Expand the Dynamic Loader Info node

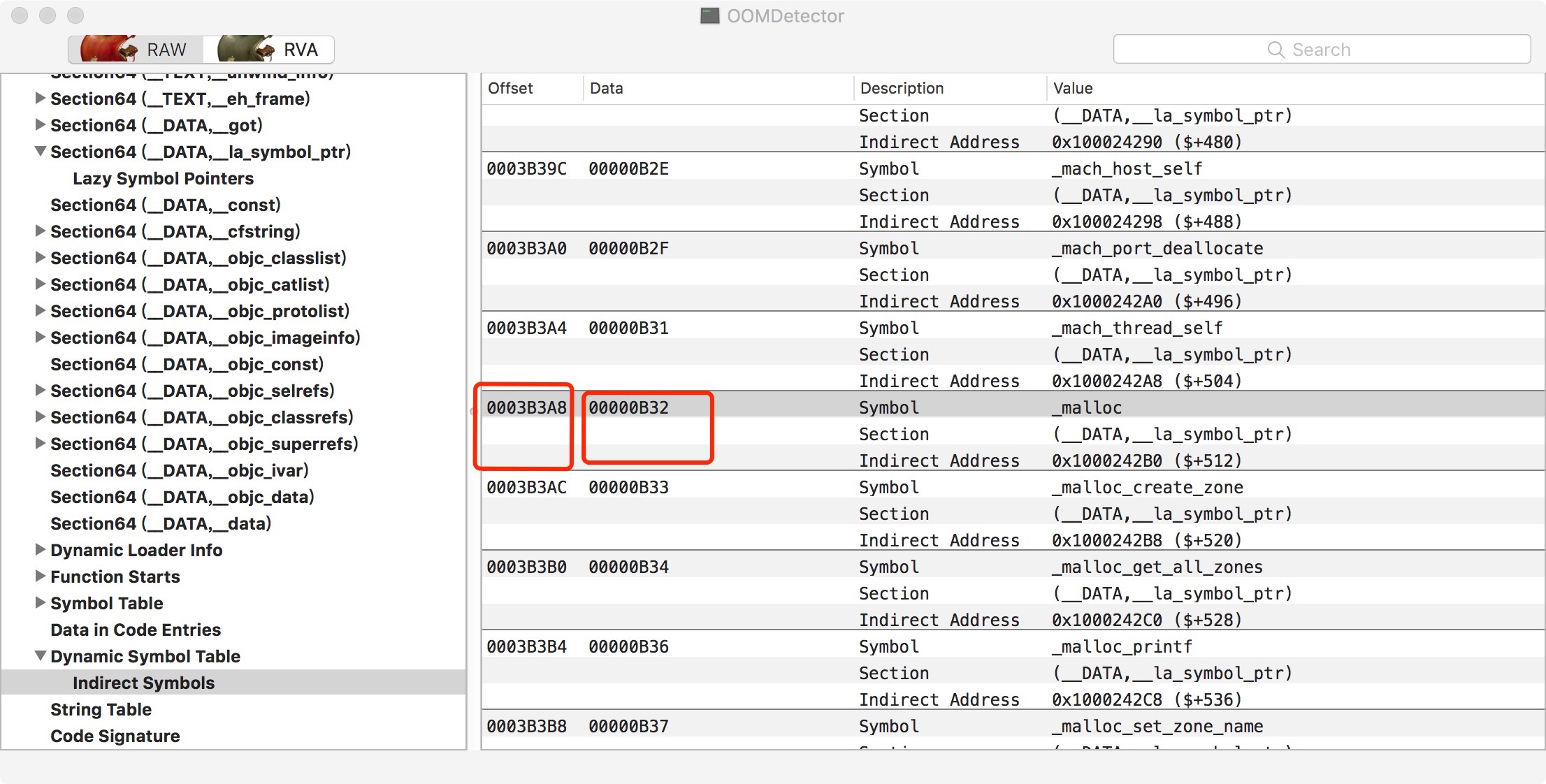pyautogui.click(x=41, y=550)
